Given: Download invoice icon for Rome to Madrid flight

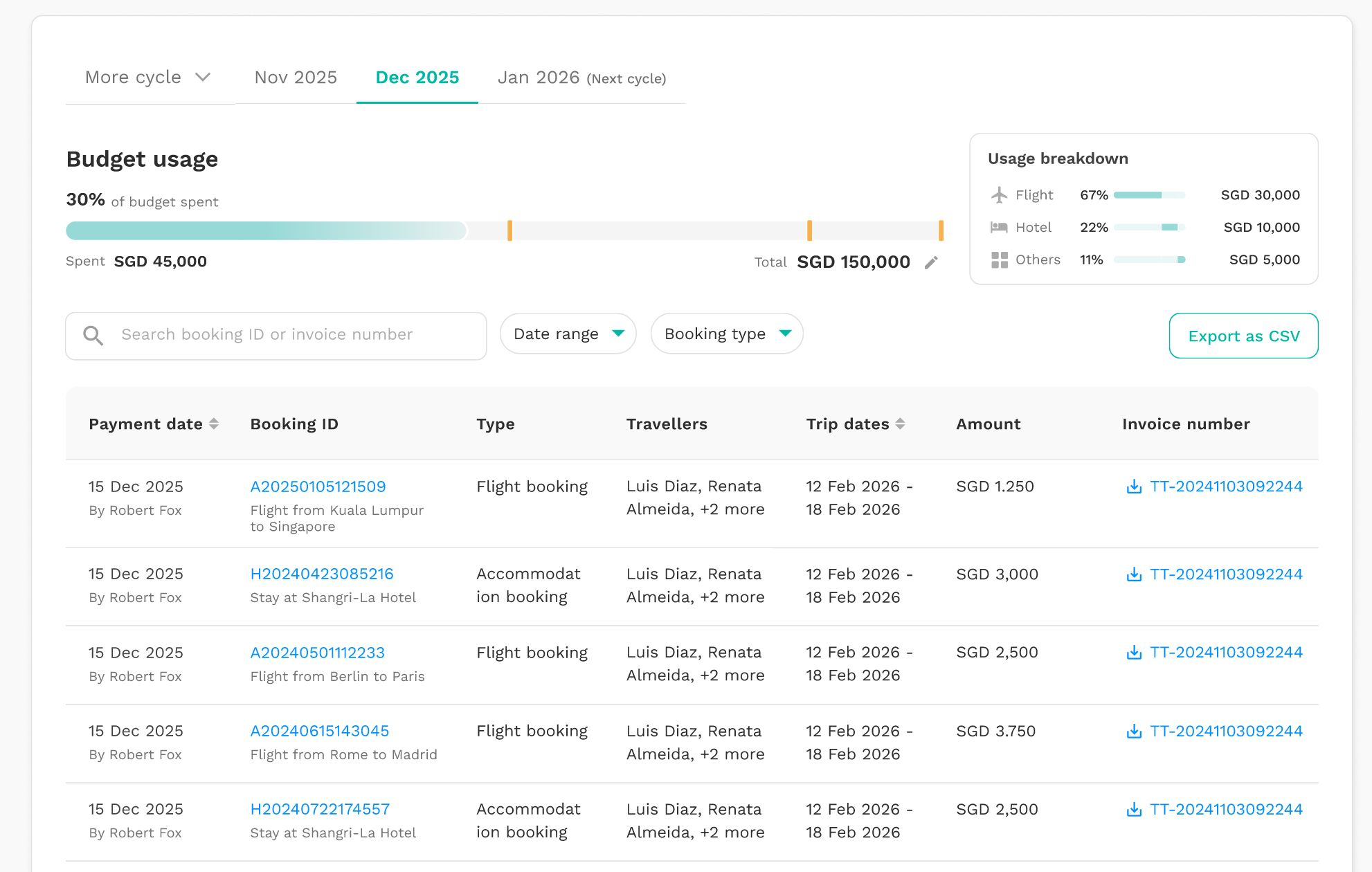Looking at the screenshot, I should coord(1134,732).
